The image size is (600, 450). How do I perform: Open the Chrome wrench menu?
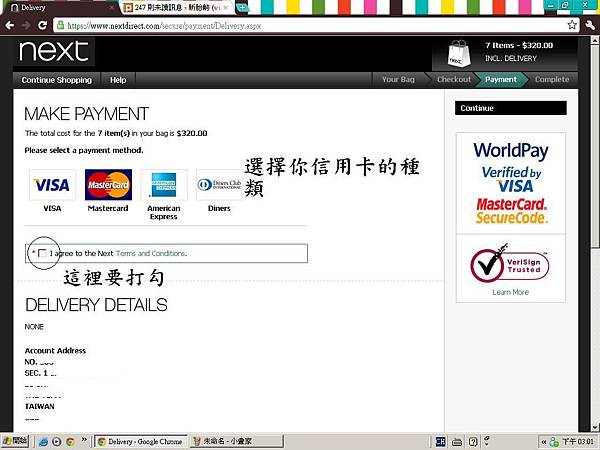click(590, 25)
